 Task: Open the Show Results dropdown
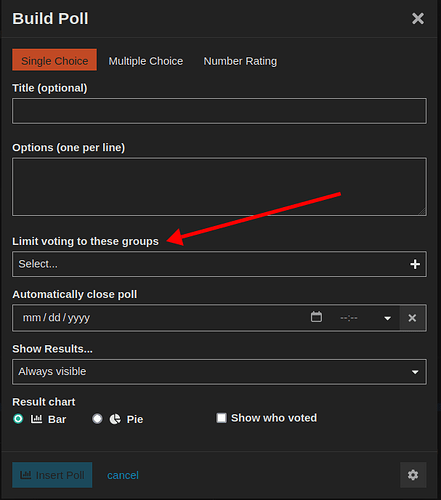219,372
